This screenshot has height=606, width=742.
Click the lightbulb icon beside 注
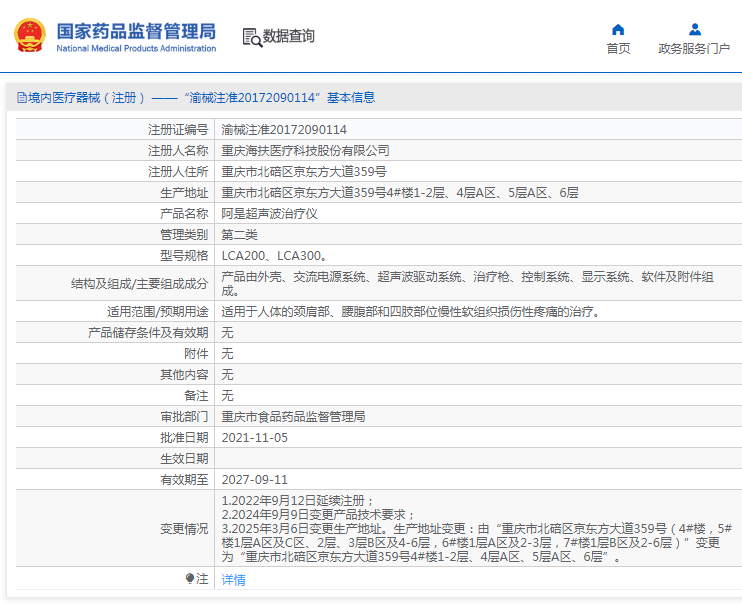coord(190,579)
